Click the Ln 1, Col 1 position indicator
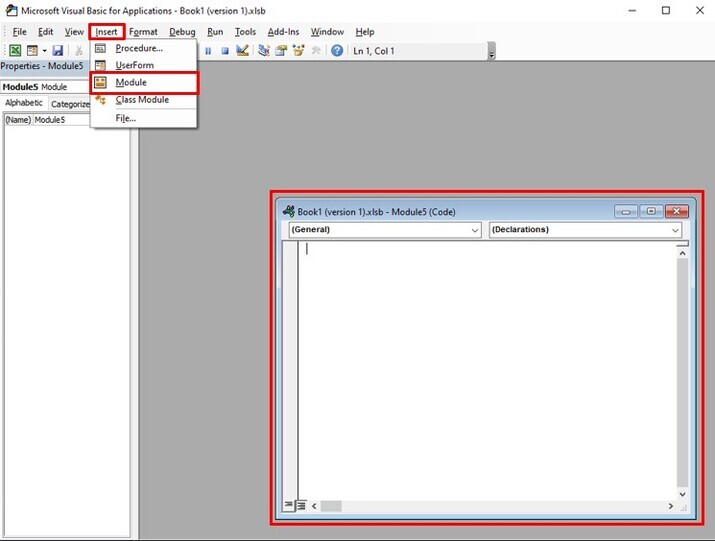715x541 pixels. click(x=374, y=51)
